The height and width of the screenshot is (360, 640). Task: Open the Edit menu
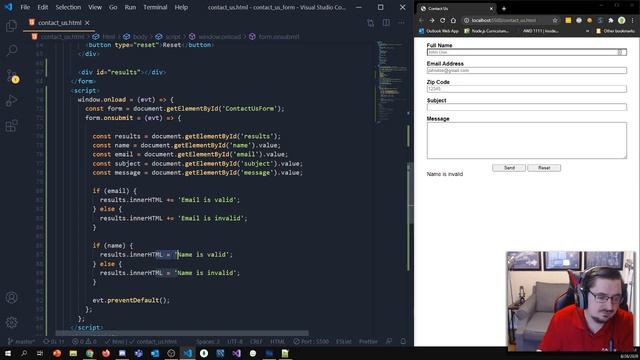42,7
